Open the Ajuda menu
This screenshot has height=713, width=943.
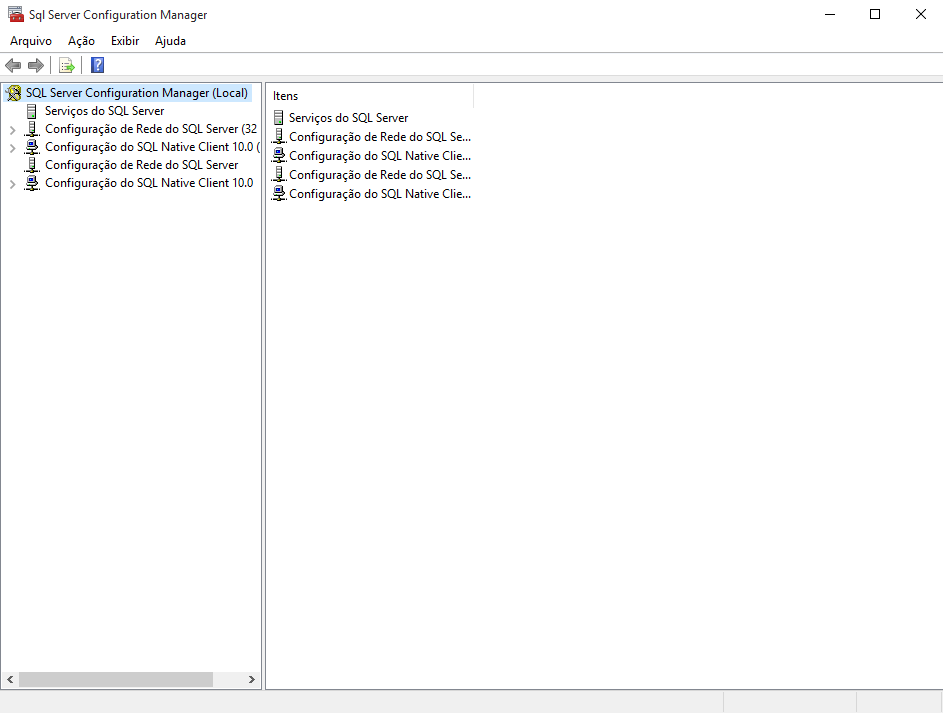[170, 41]
